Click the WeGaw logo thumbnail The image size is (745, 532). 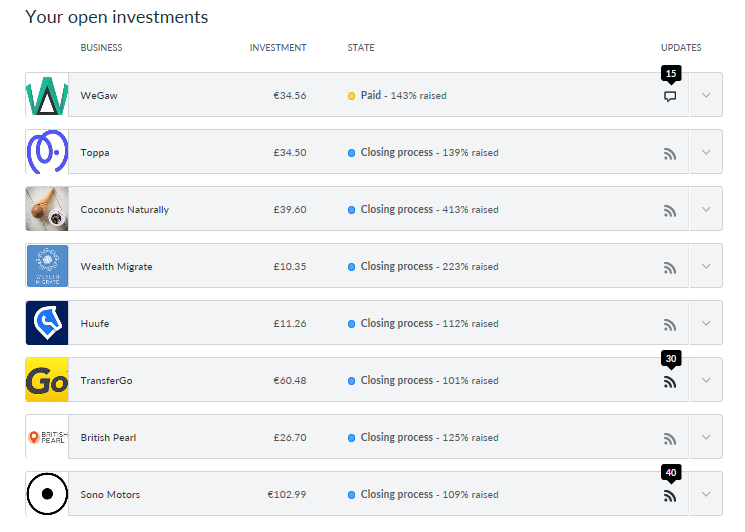click(47, 95)
